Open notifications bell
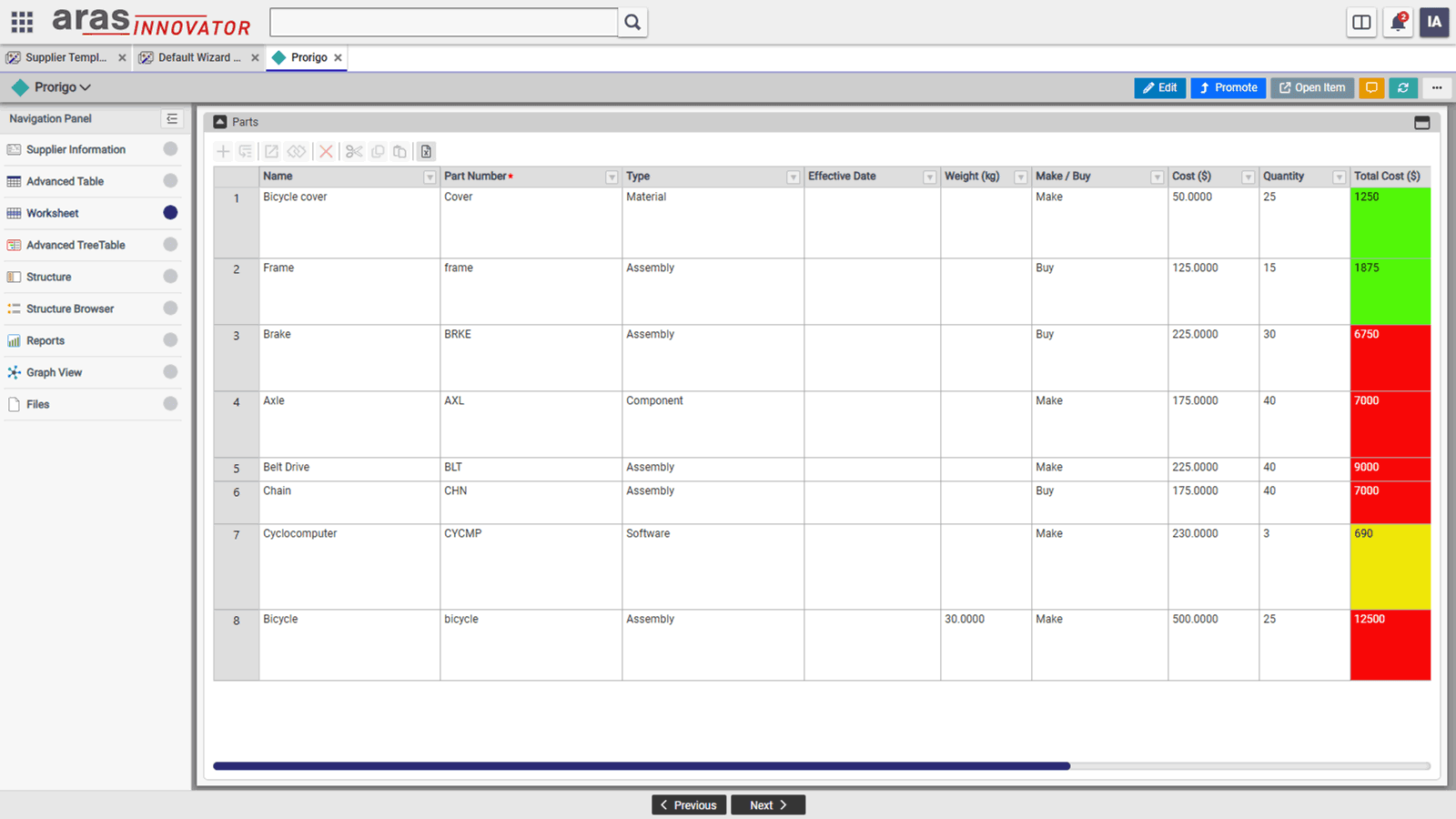Image resolution: width=1456 pixels, height=819 pixels. pyautogui.click(x=1398, y=22)
